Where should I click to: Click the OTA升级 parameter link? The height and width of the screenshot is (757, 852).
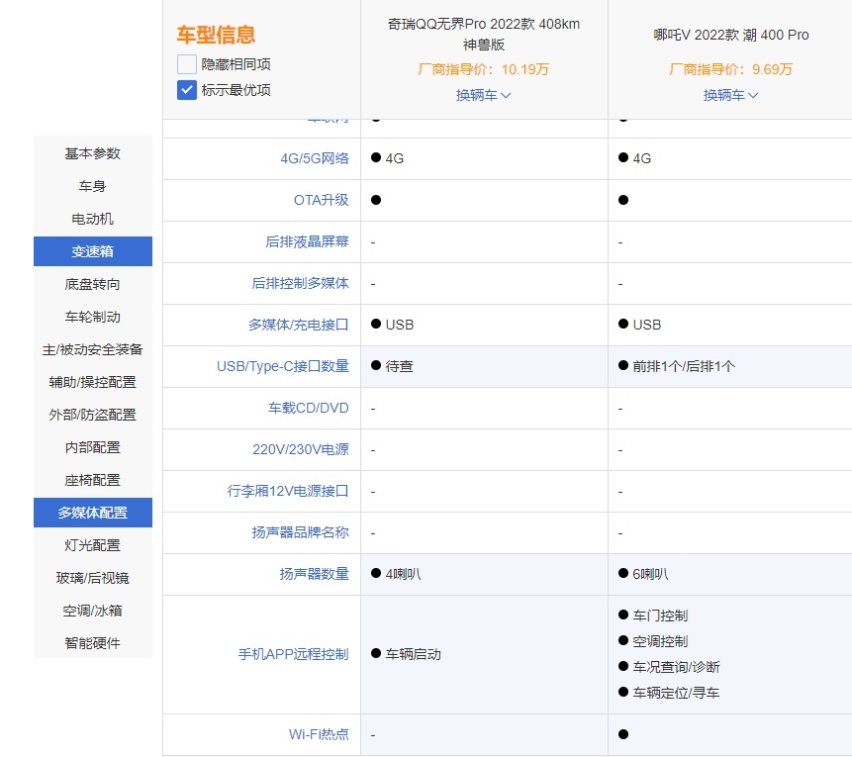point(321,200)
